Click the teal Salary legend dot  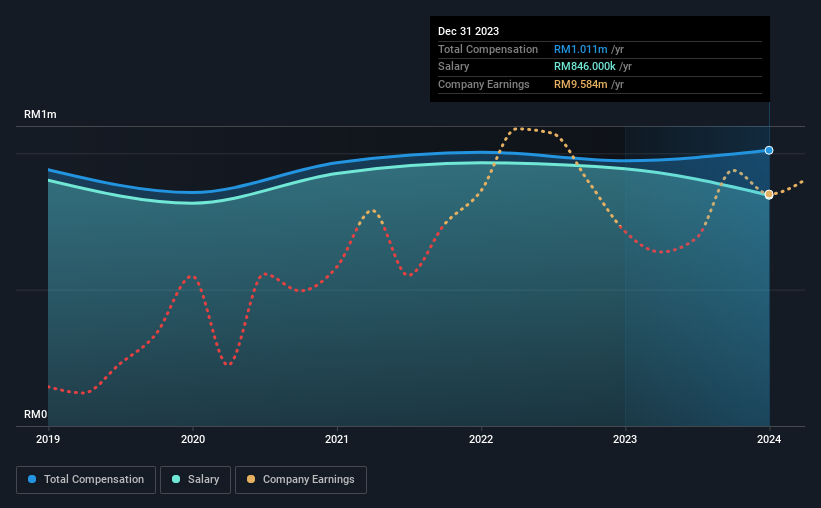[176, 479]
